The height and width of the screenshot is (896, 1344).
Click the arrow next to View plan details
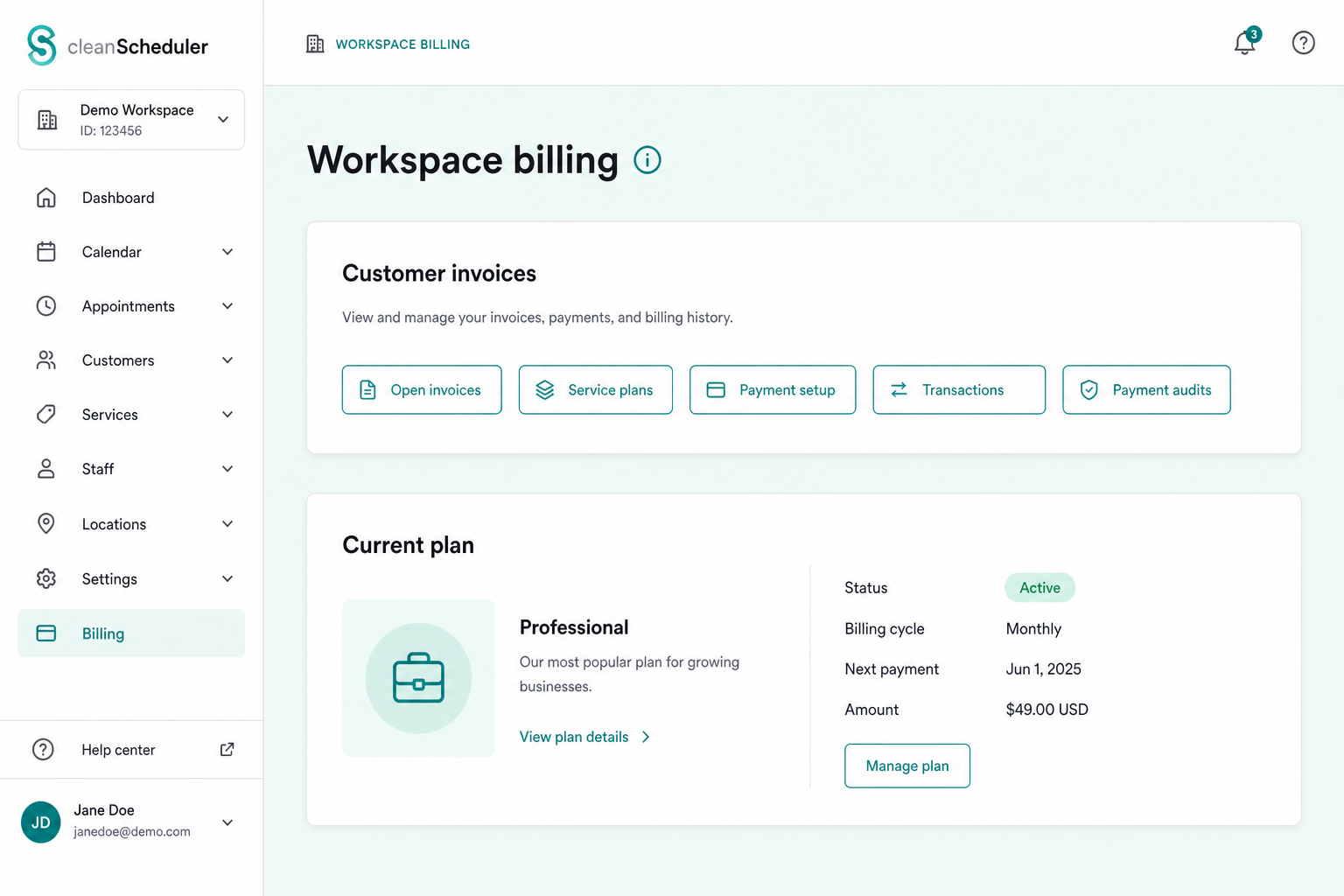tap(646, 737)
